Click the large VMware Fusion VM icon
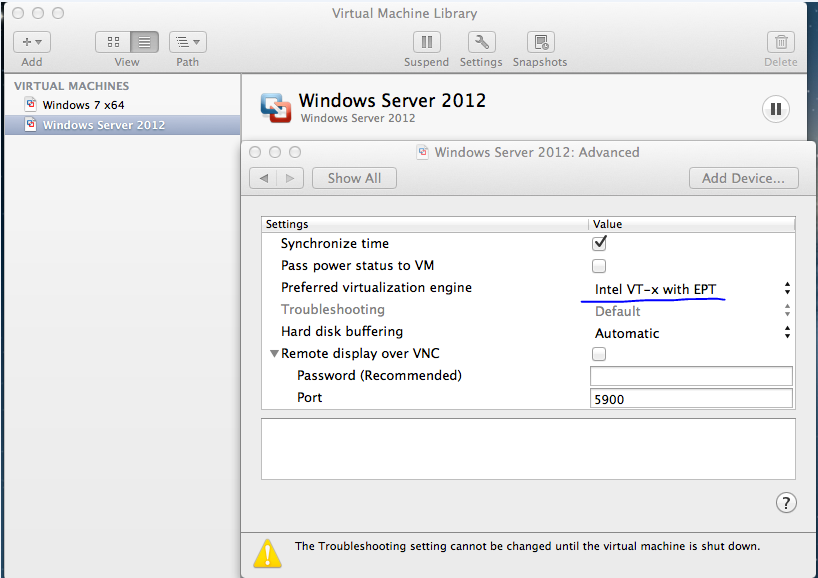The width and height of the screenshot is (818, 578). coord(276,108)
